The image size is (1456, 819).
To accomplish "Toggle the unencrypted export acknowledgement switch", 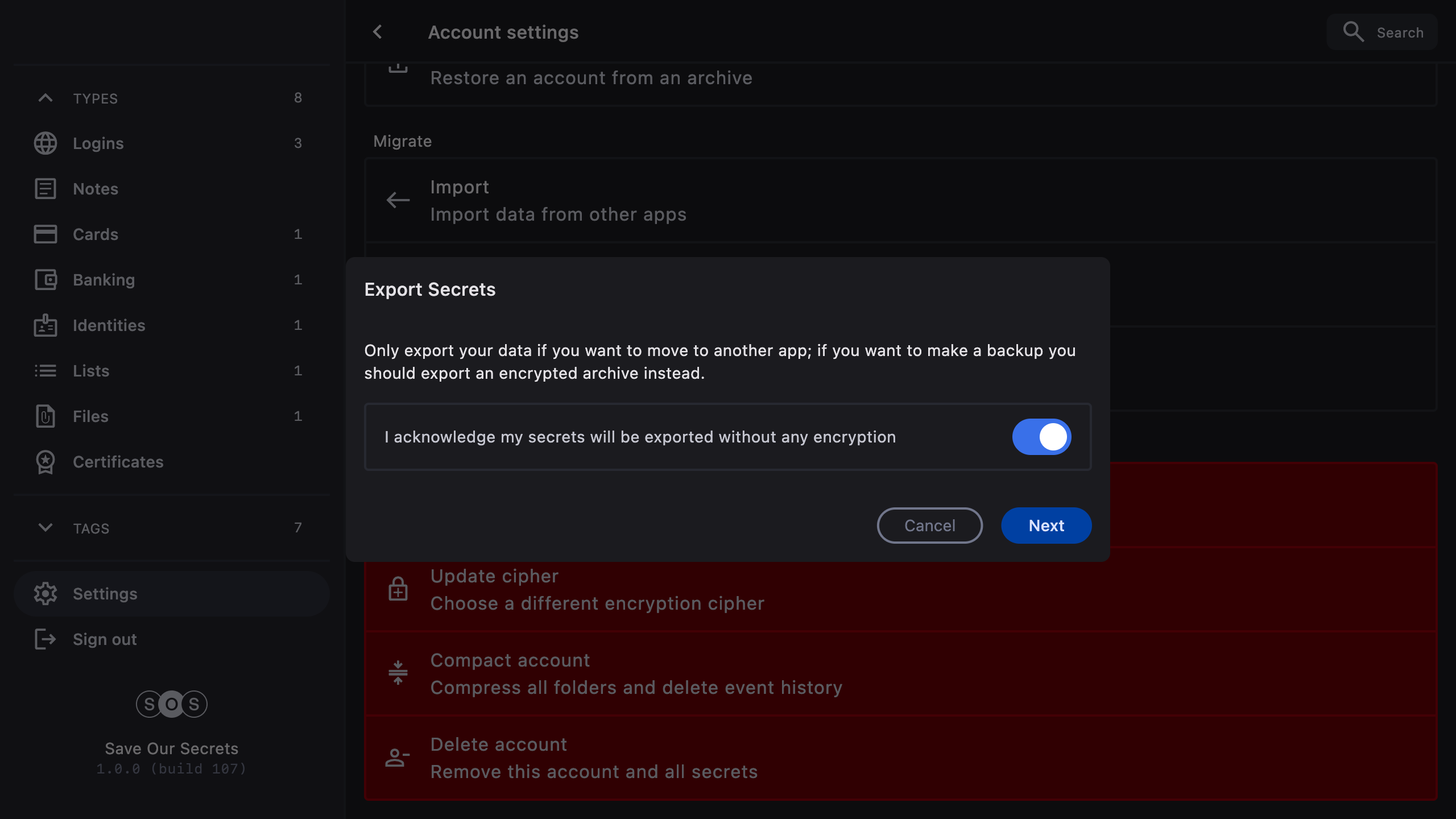I will coord(1041,437).
